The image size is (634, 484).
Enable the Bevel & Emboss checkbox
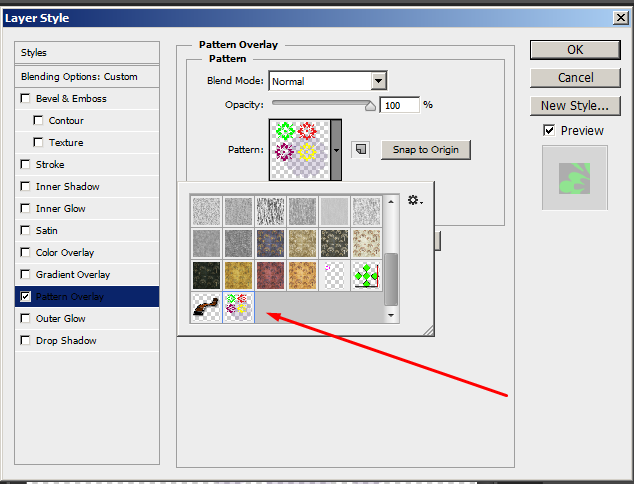point(25,98)
